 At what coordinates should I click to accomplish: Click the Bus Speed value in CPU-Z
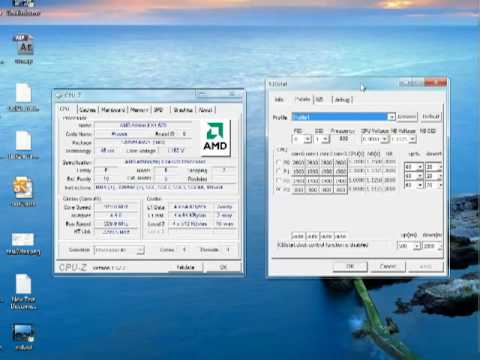pos(115,224)
